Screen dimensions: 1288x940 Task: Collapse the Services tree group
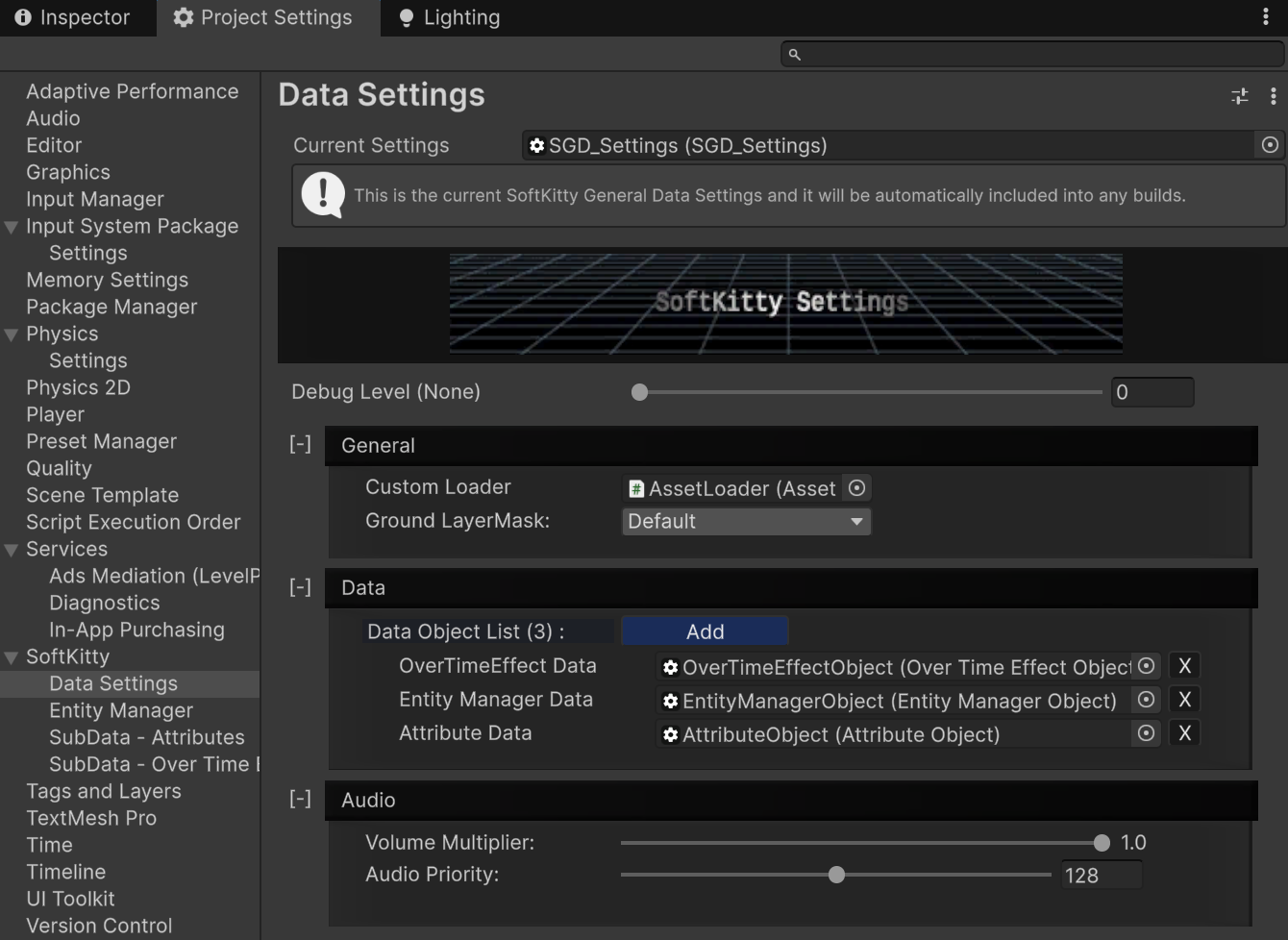click(x=12, y=550)
